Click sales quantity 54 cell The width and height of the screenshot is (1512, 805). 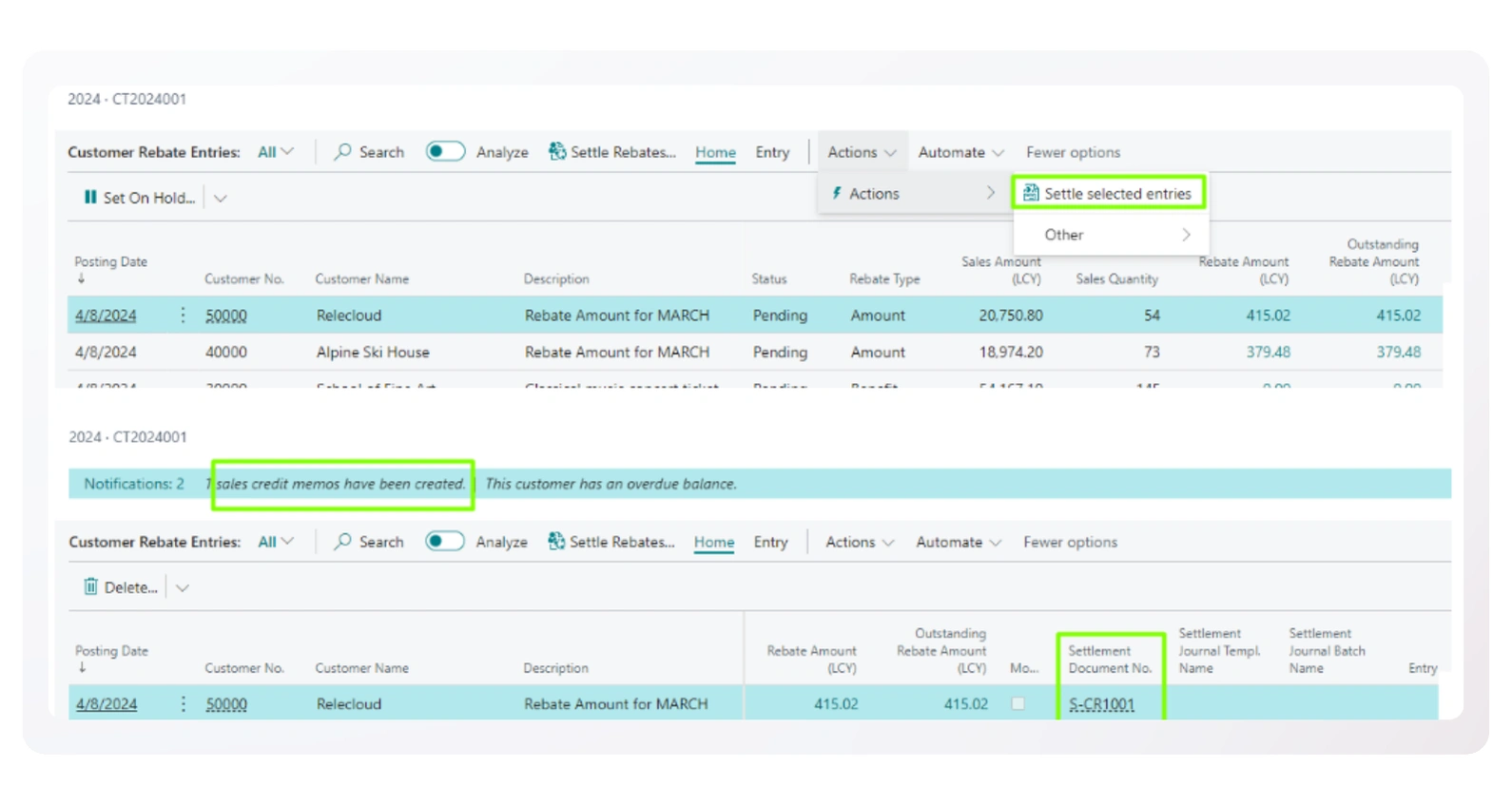pyautogui.click(x=1152, y=315)
